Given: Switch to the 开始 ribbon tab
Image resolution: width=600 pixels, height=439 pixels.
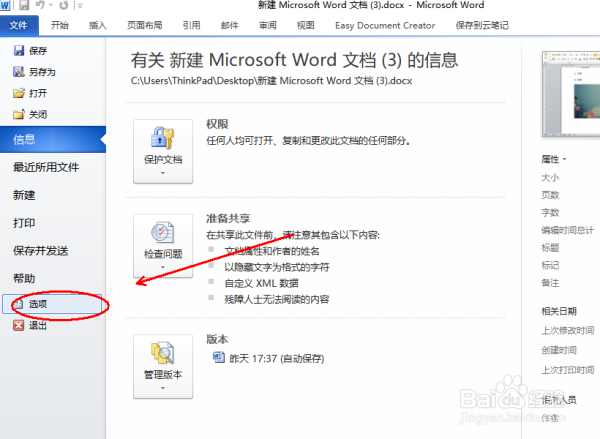Looking at the screenshot, I should point(60,26).
